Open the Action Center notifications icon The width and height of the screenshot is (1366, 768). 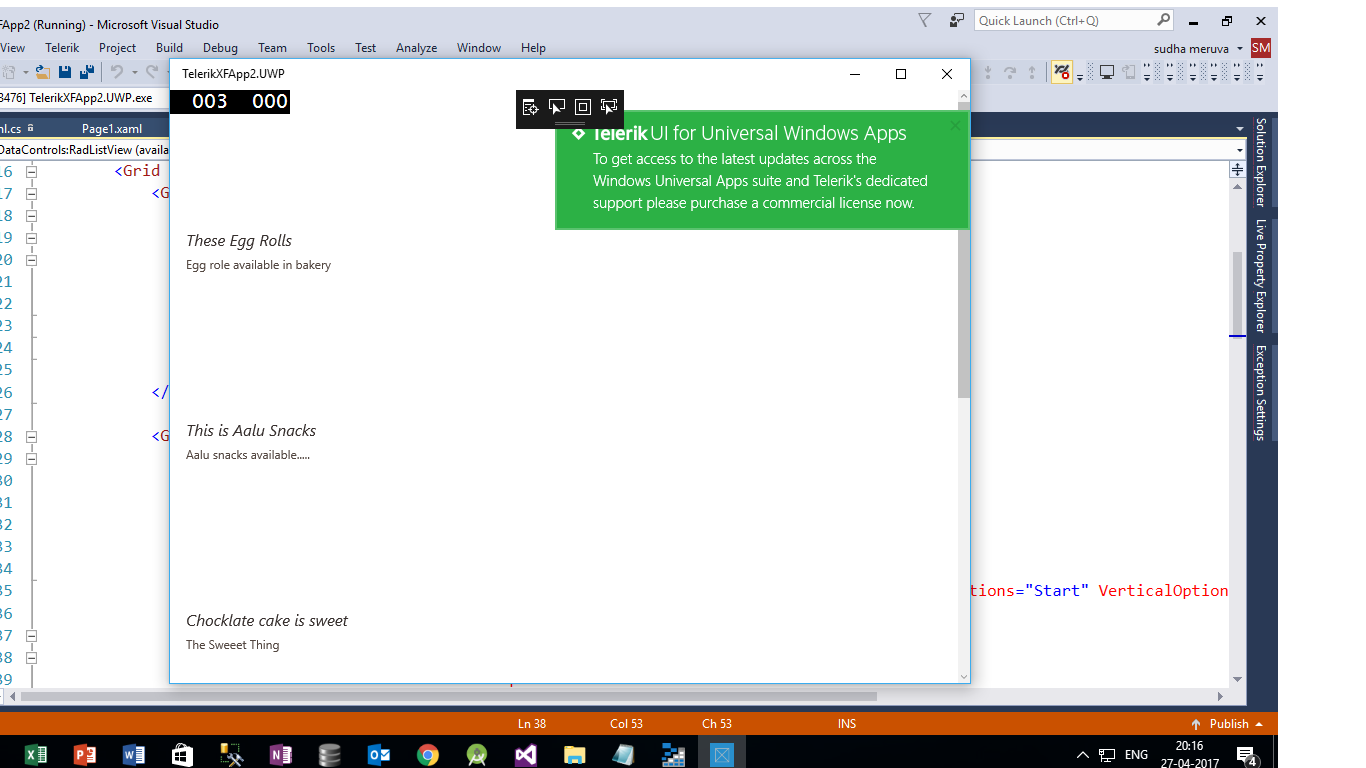(1246, 755)
